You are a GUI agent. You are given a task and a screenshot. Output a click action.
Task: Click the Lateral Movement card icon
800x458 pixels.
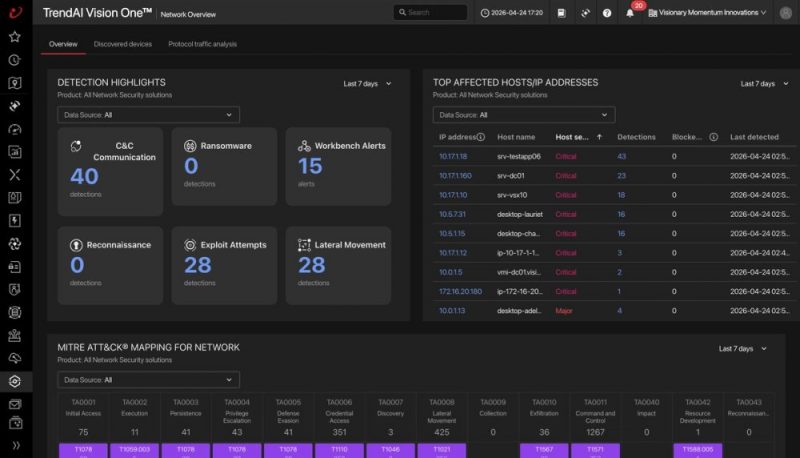tap(304, 245)
